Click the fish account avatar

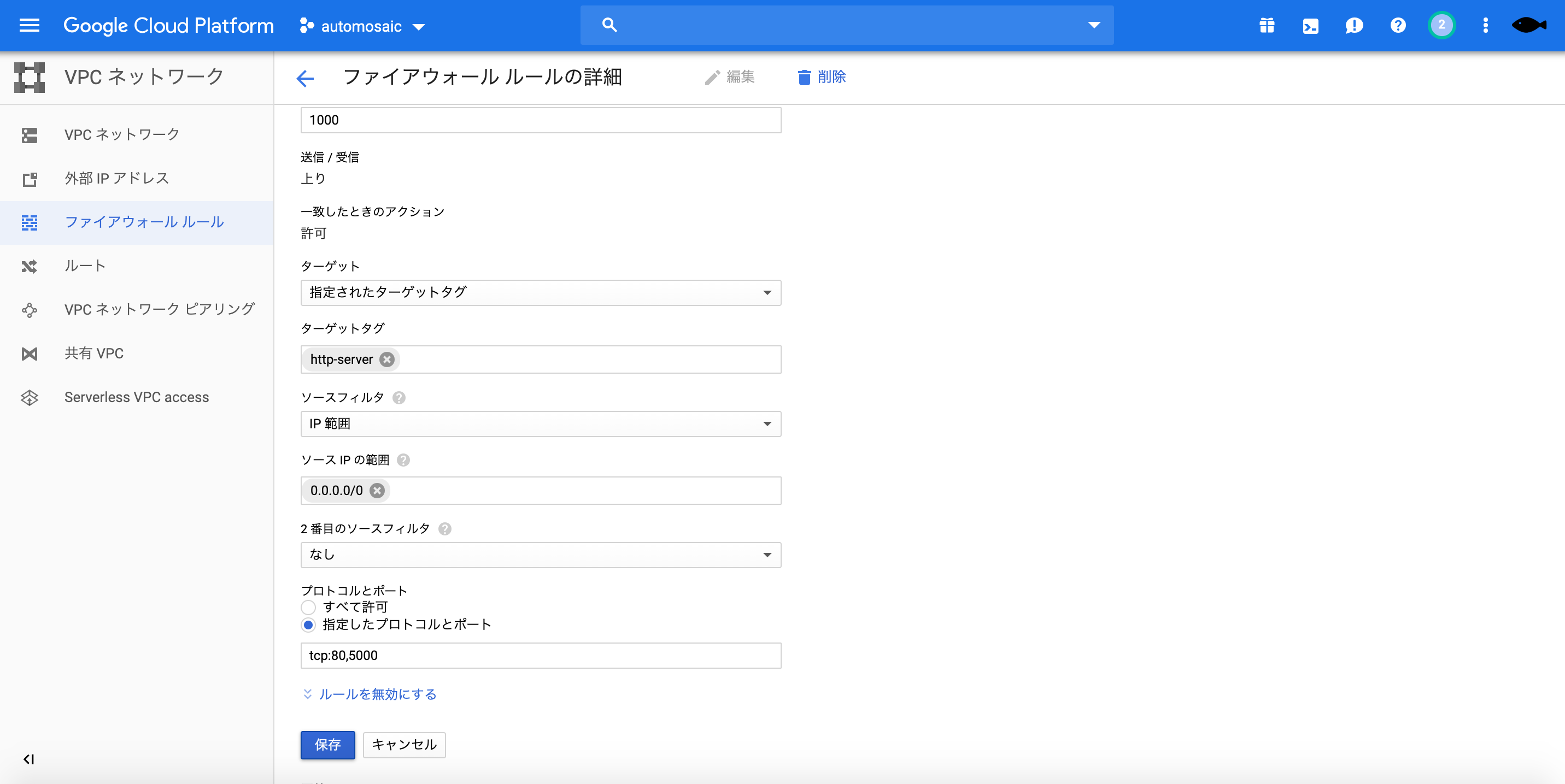click(1529, 25)
